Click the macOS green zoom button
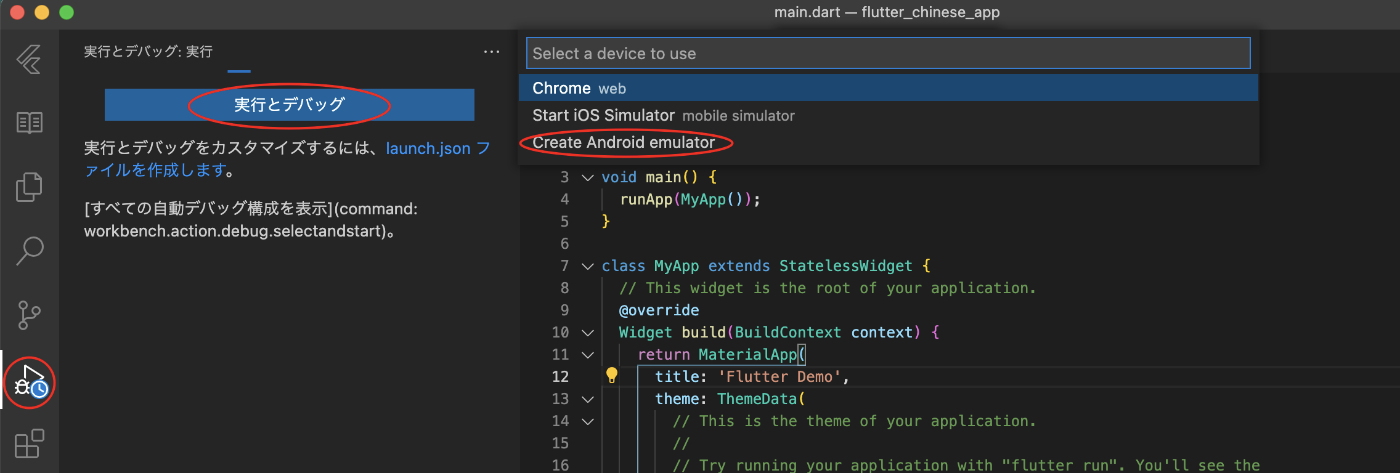Screen dimensions: 1400x473 click(x=66, y=13)
